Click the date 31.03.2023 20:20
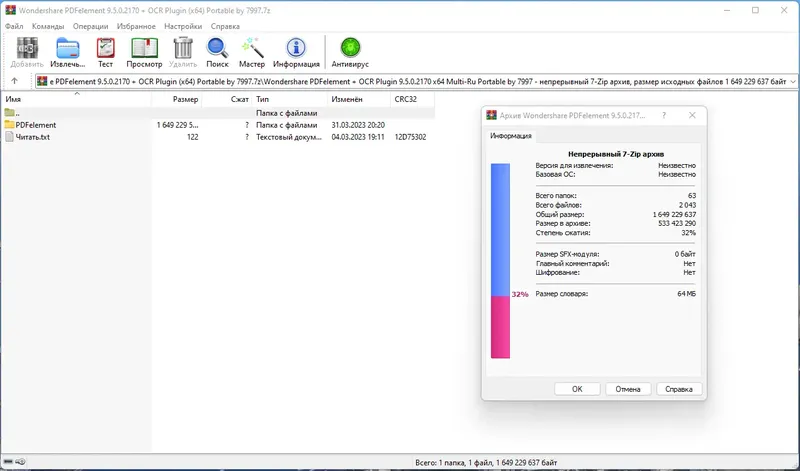Screen dimensions: 800x471 (x=358, y=125)
